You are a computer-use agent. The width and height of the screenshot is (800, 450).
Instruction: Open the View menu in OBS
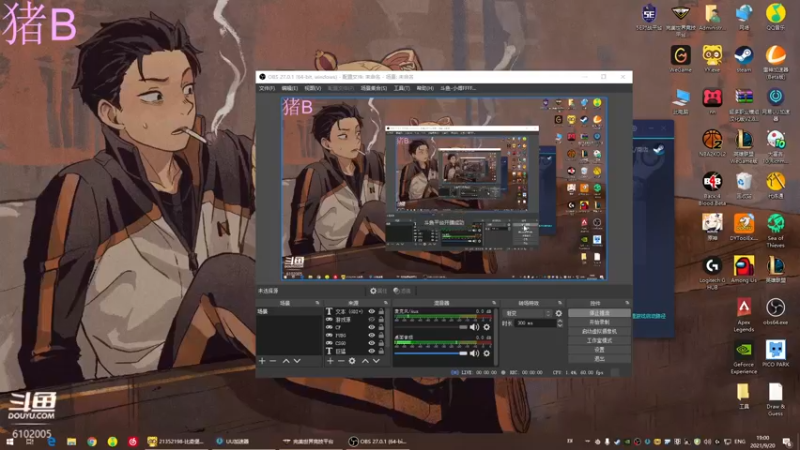(x=313, y=88)
